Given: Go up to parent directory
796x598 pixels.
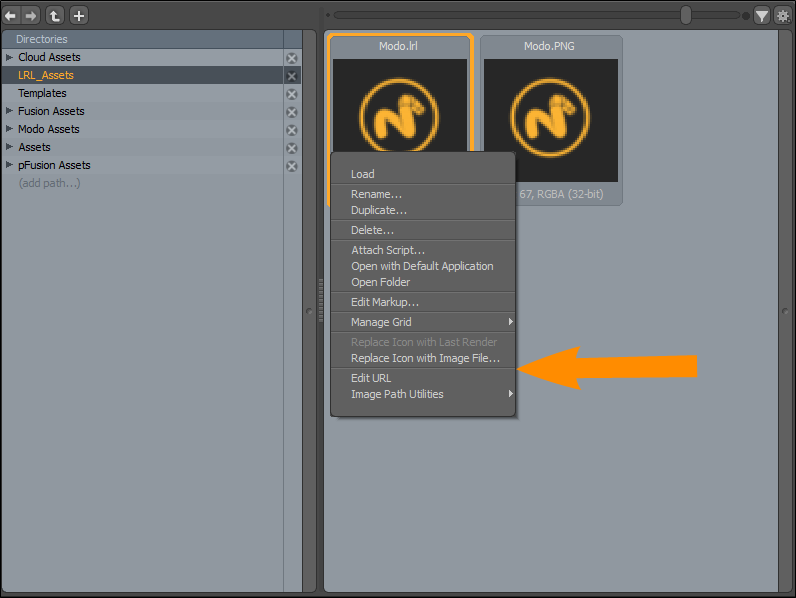Looking at the screenshot, I should (x=55, y=15).
